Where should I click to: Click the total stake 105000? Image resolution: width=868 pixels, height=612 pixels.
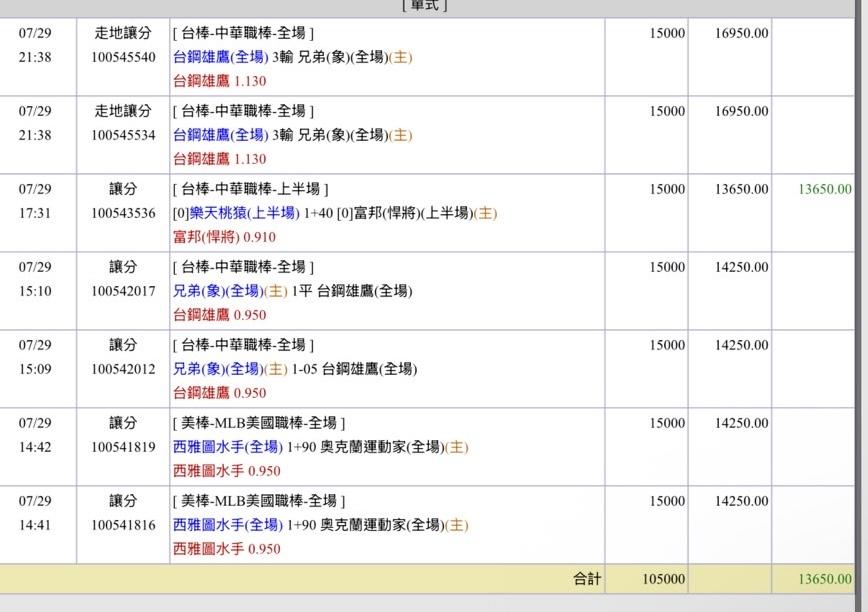(664, 579)
